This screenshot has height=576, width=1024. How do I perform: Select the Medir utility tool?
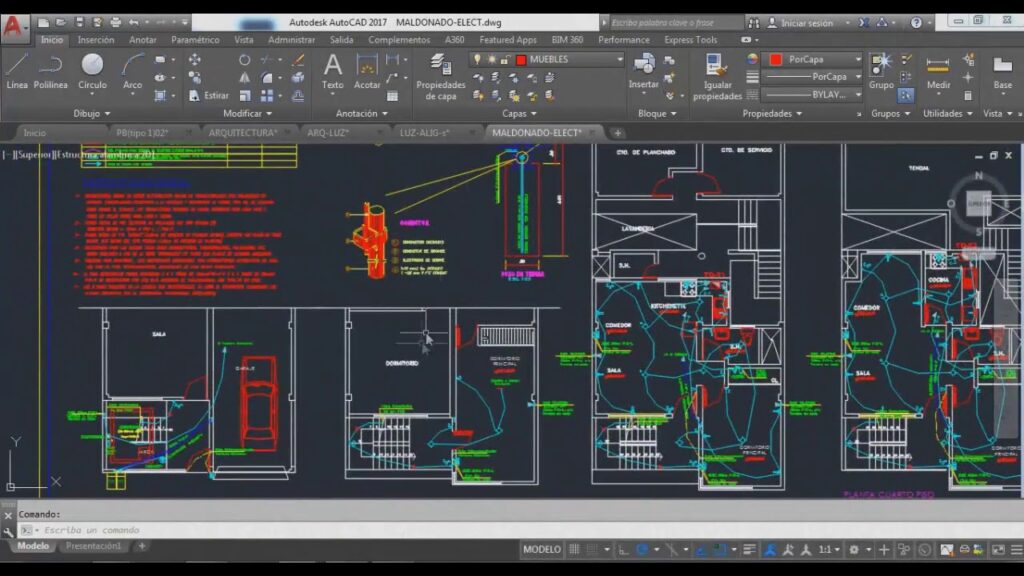click(938, 71)
